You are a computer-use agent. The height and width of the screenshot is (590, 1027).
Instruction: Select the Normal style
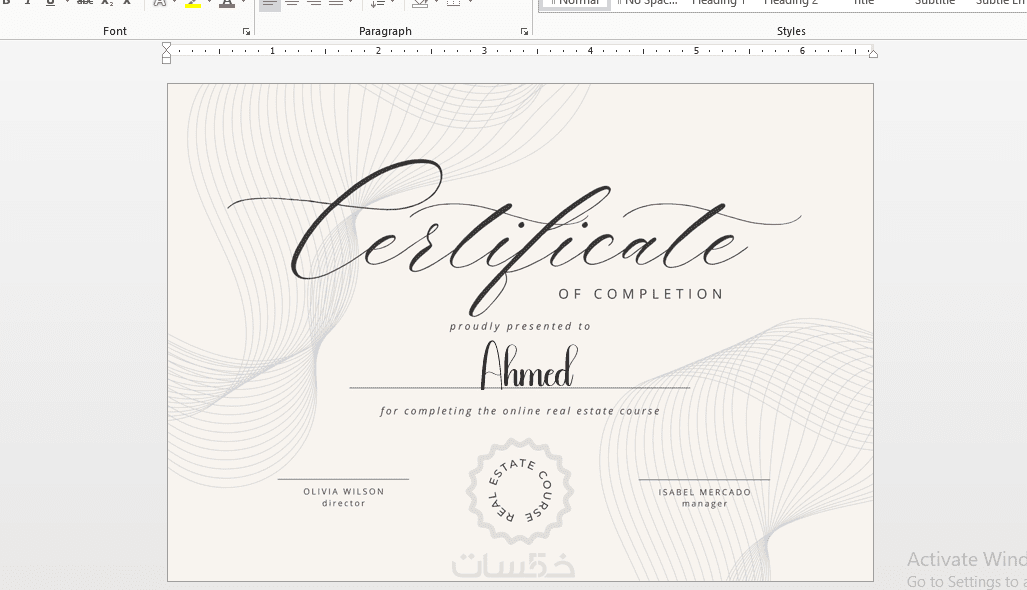coord(575,4)
